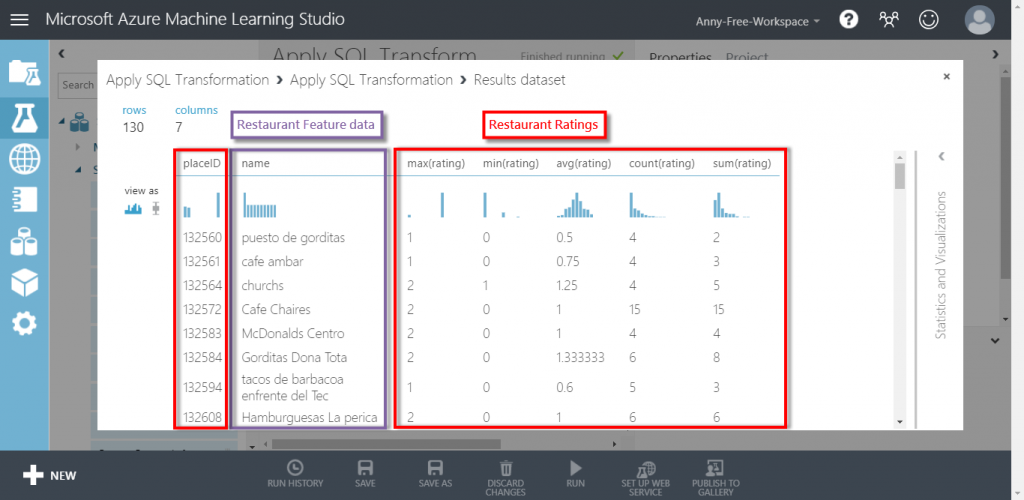This screenshot has height=500, width=1024.
Task: Expand the down chevron at right pane
Action: 995,341
